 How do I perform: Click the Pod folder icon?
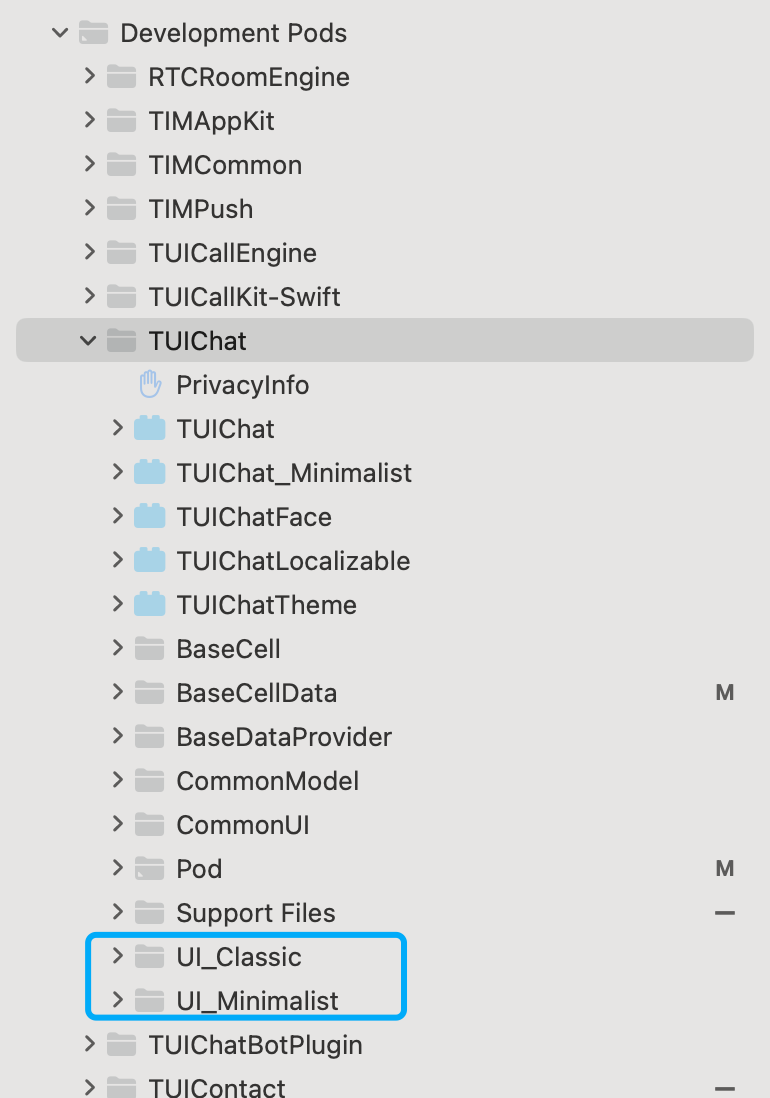149,869
